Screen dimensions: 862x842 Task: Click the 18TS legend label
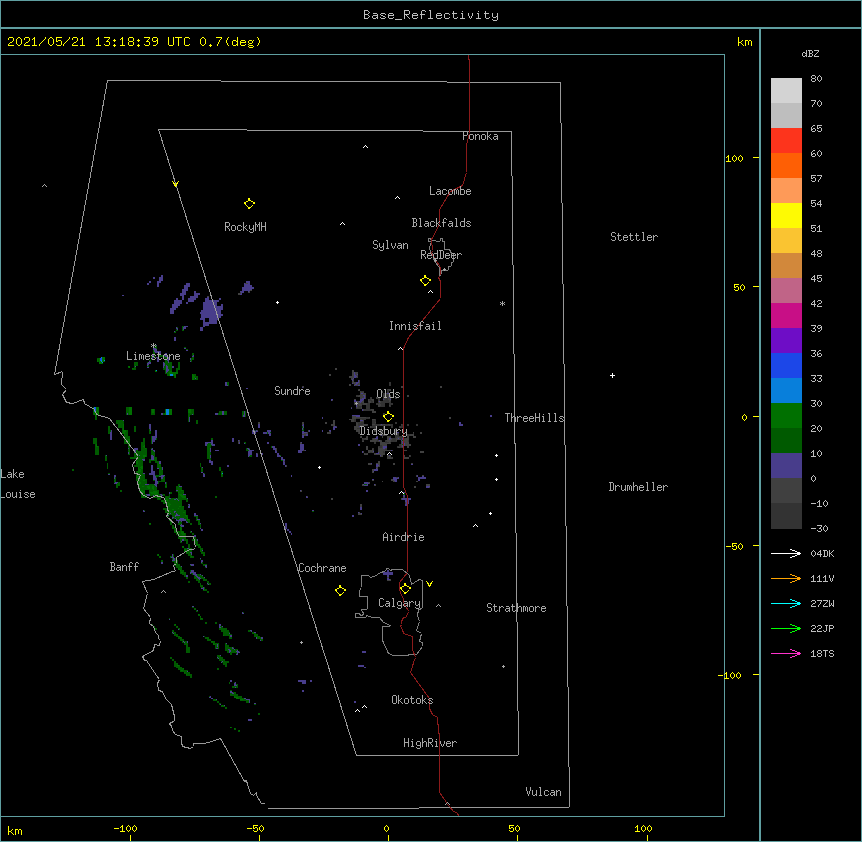[822, 653]
